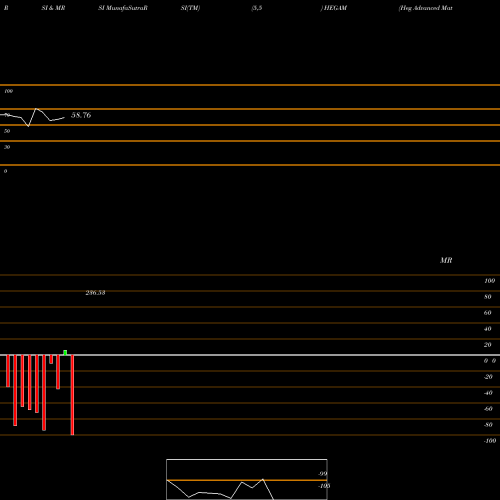
Task: Click the RSI axis label 30
Action: [7, 147]
